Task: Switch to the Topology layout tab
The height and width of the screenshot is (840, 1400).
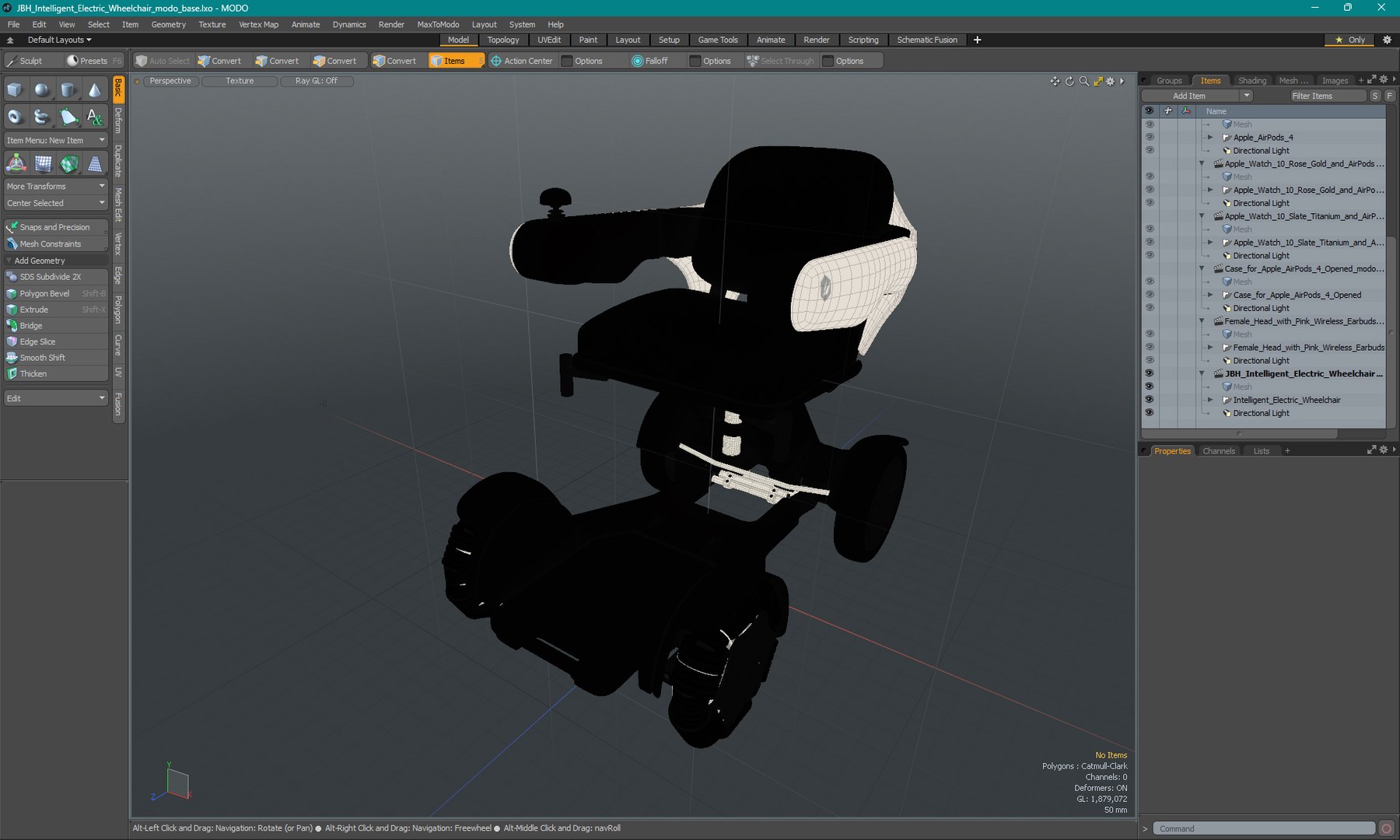Action: tap(503, 40)
